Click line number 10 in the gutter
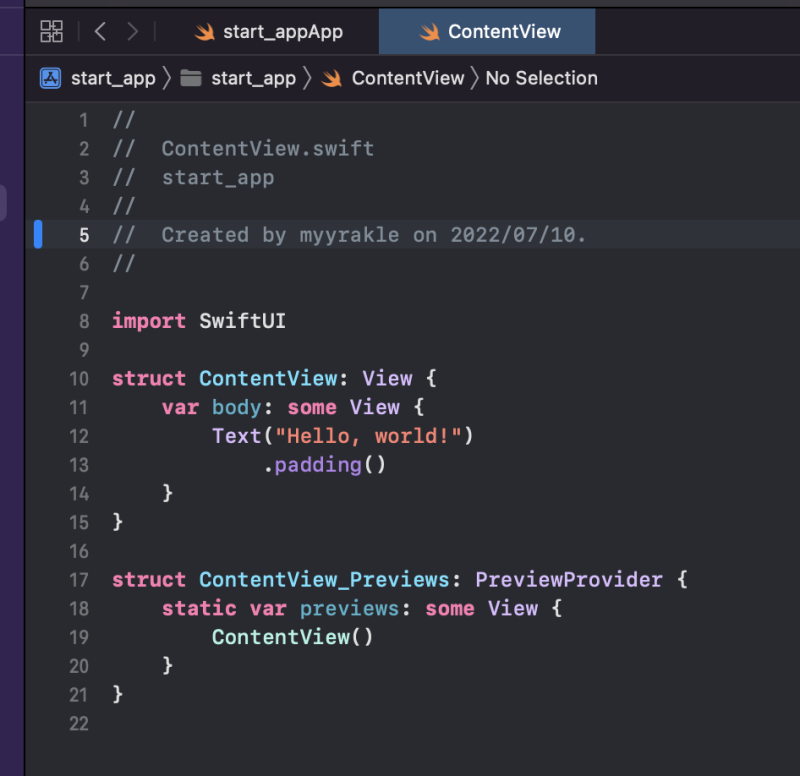800x776 pixels. tap(79, 379)
